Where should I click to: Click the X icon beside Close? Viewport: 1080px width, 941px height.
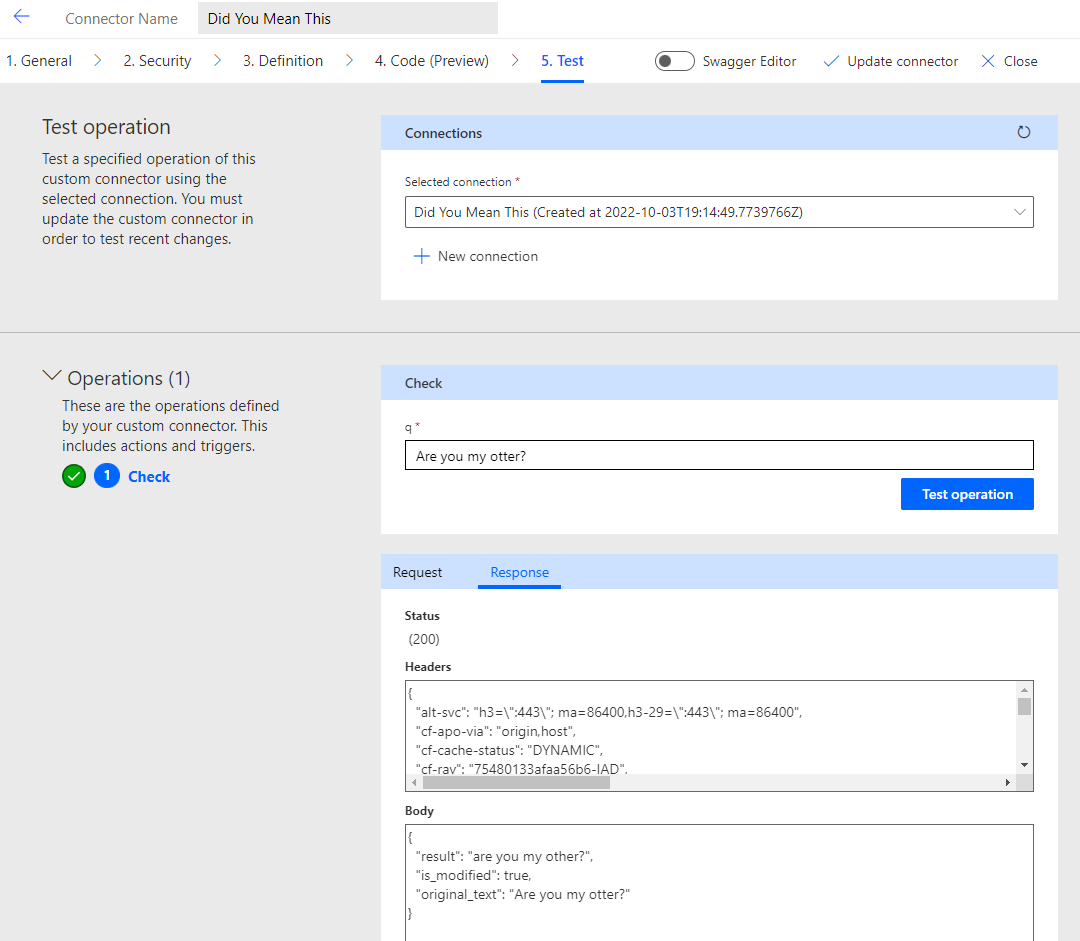[988, 61]
